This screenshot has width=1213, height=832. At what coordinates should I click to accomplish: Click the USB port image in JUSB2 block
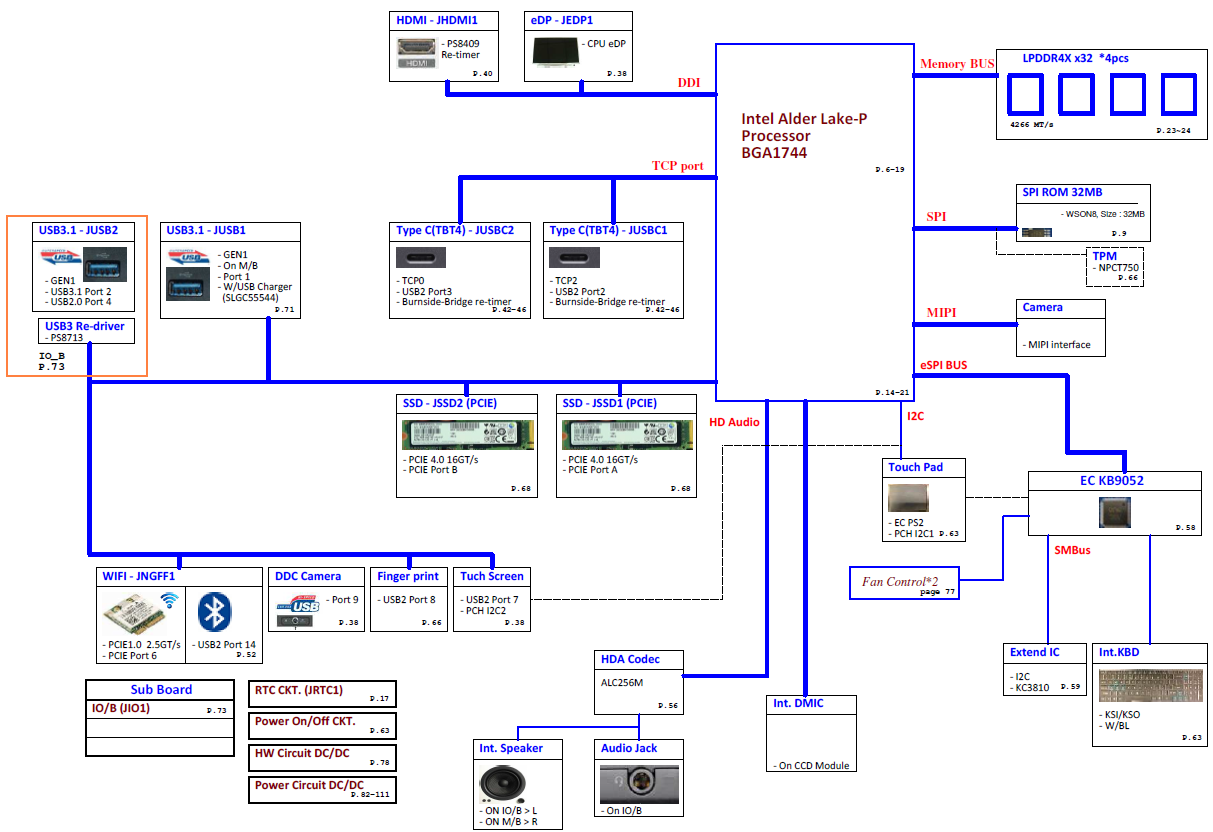point(105,265)
